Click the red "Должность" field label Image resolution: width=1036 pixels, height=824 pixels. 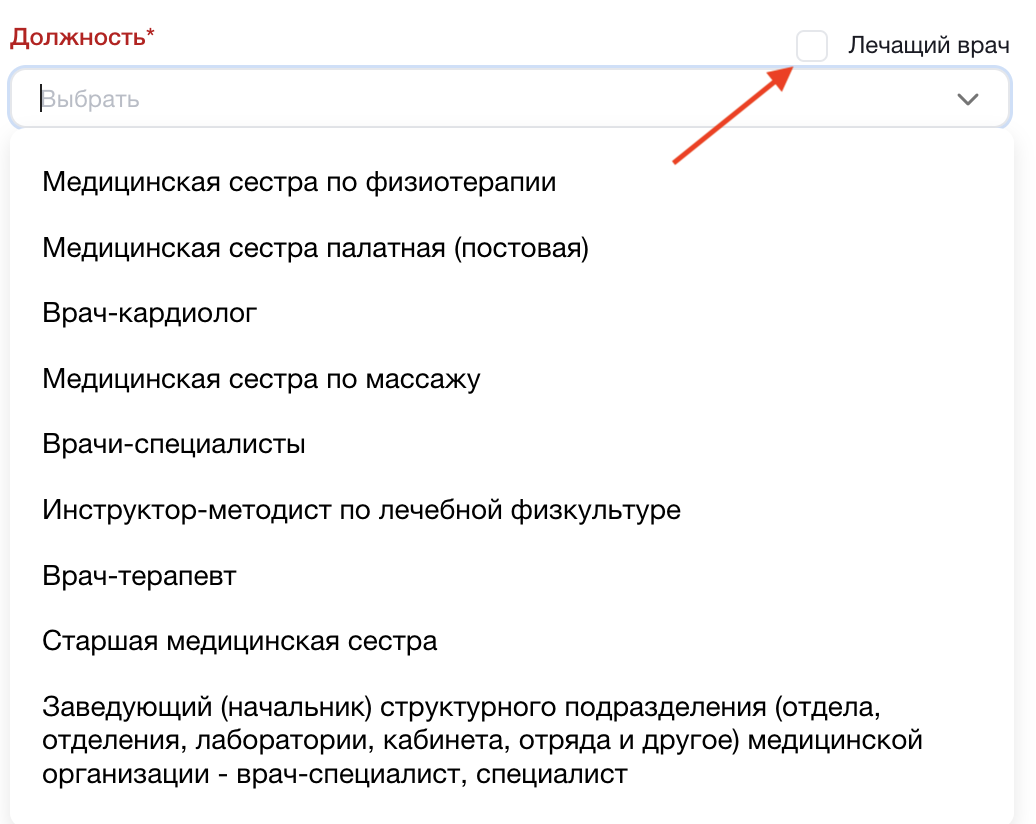(x=77, y=38)
